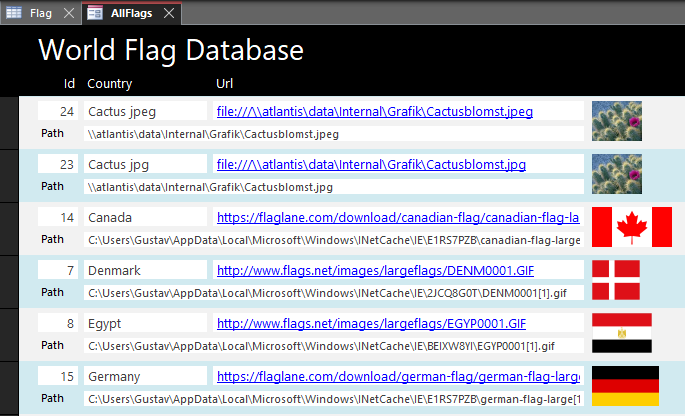Select the Denmark country field
The height and width of the screenshot is (416, 685).
coord(145,270)
